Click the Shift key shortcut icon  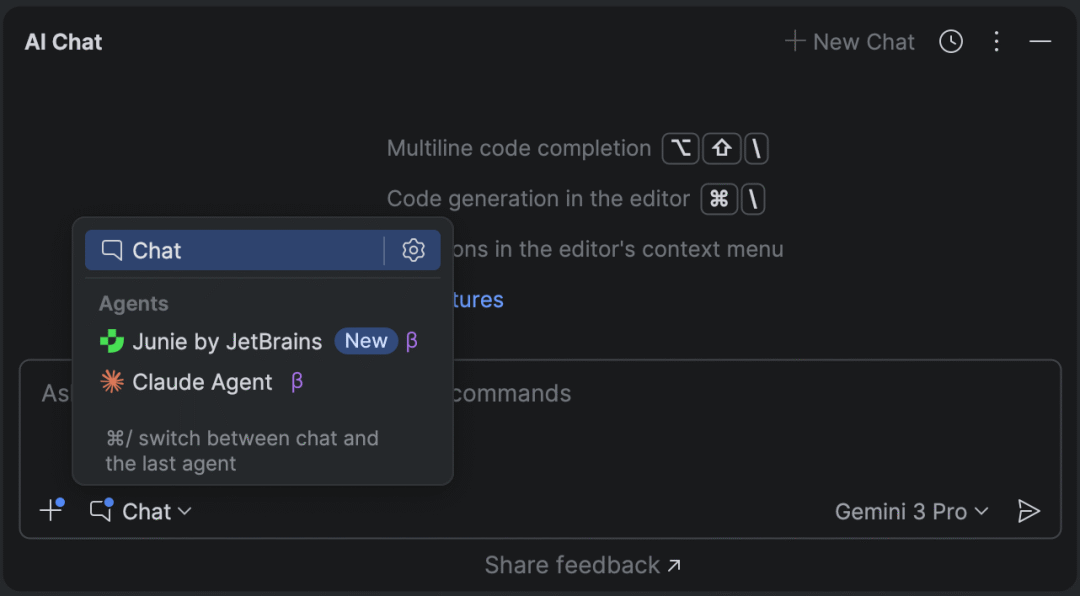721,148
